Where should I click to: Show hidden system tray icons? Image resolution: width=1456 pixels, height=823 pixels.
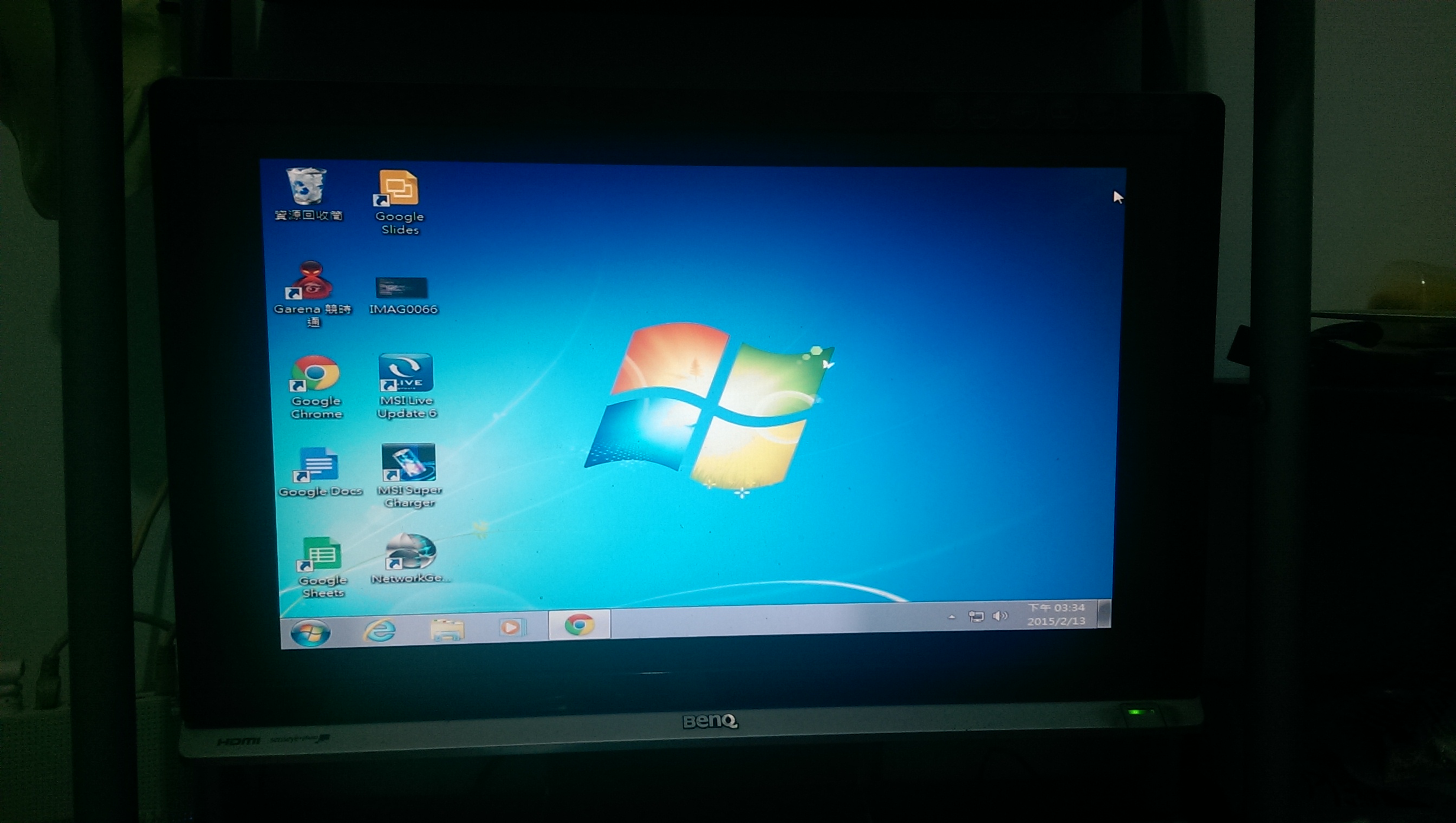coord(952,617)
